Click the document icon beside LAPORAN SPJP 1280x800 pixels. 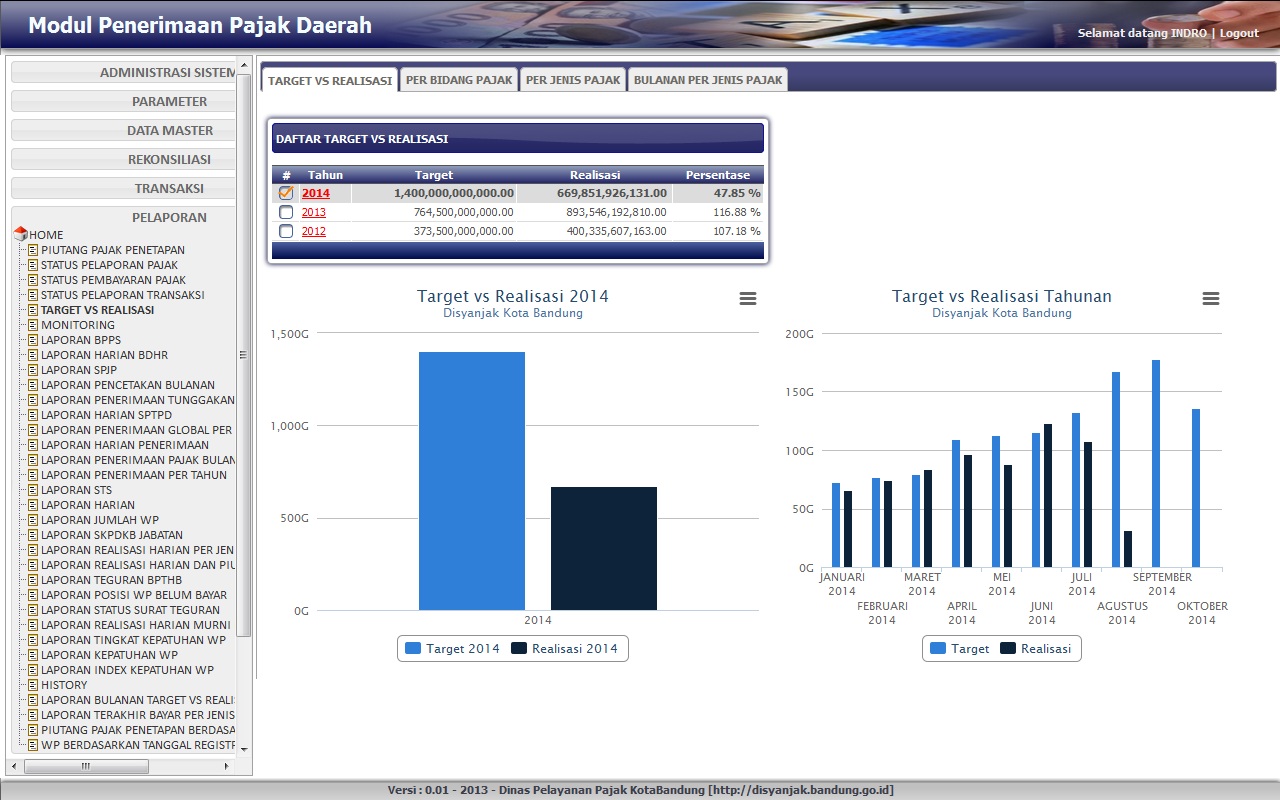(33, 370)
